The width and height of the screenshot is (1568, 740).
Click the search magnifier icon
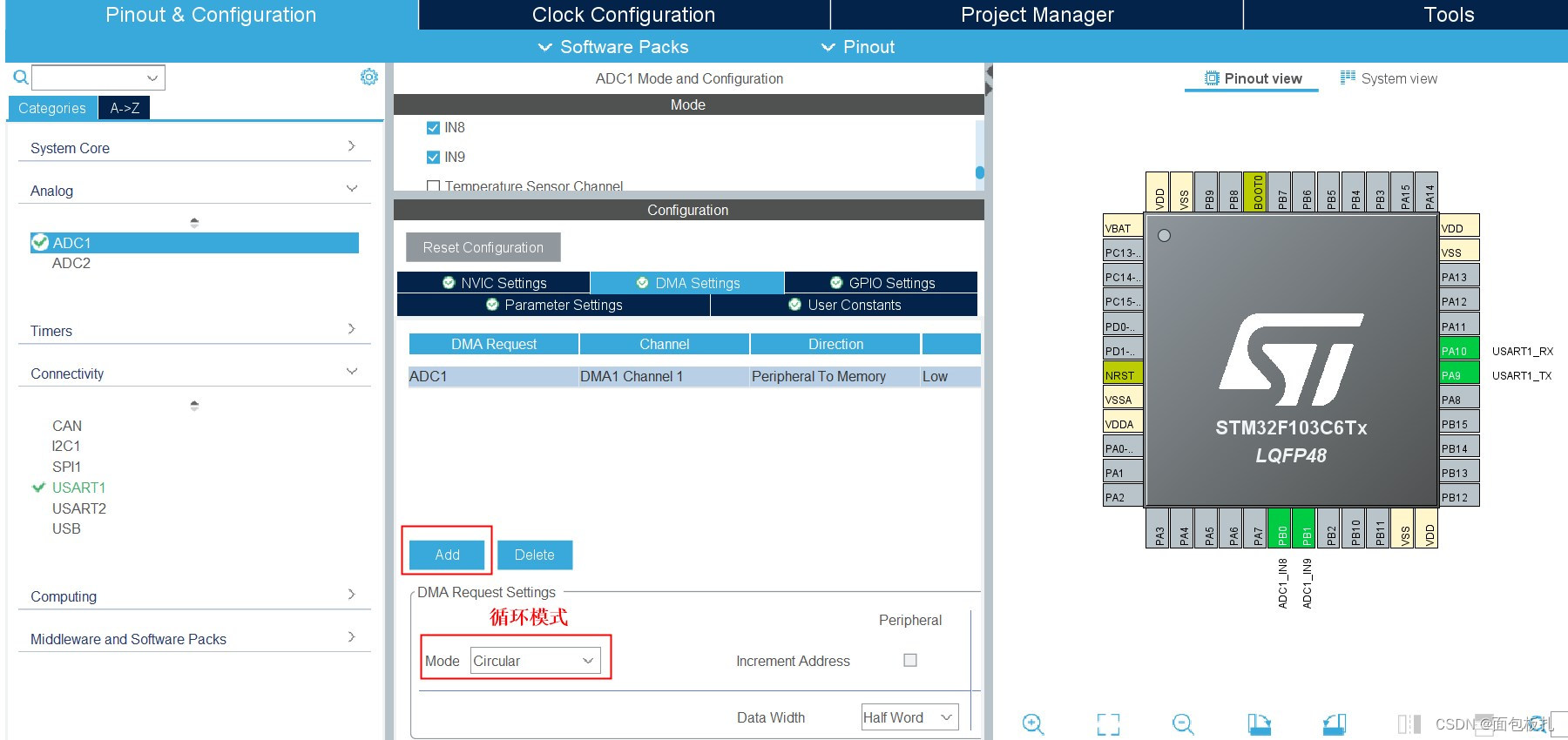point(21,77)
